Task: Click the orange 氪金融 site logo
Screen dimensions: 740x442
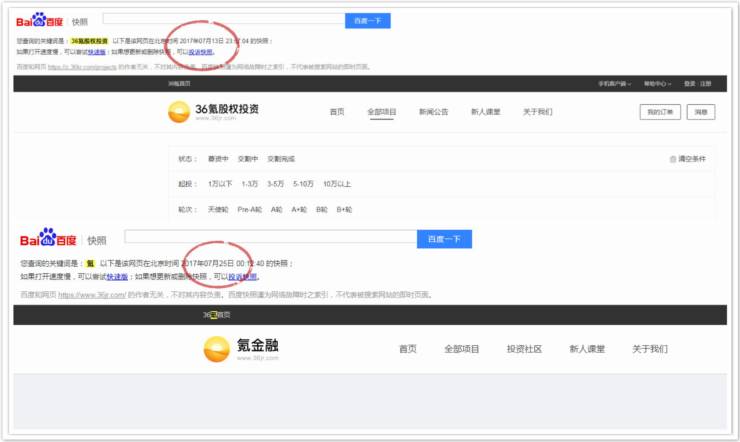Action: pos(216,349)
